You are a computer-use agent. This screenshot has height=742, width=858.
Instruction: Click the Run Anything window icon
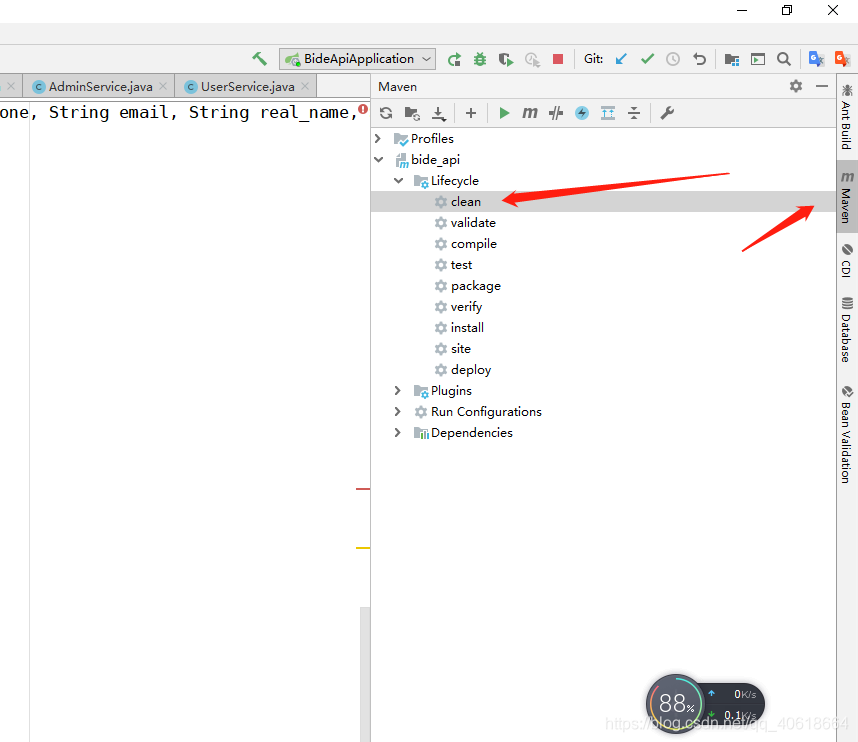tap(758, 59)
